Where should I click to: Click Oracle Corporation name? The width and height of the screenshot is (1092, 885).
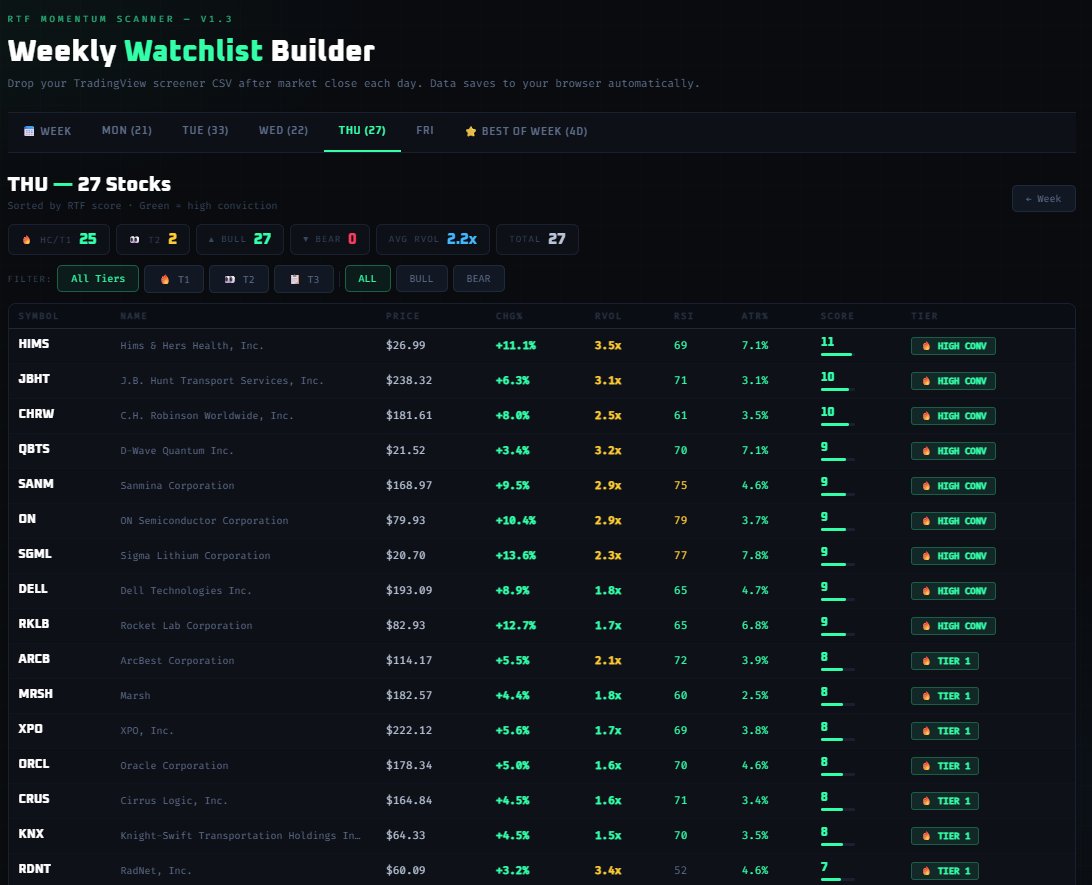point(174,765)
